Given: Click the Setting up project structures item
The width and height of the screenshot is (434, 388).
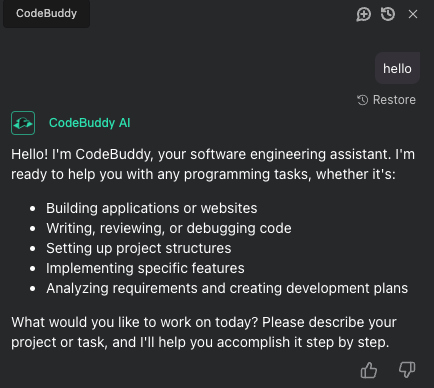Looking at the screenshot, I should coord(139,248).
